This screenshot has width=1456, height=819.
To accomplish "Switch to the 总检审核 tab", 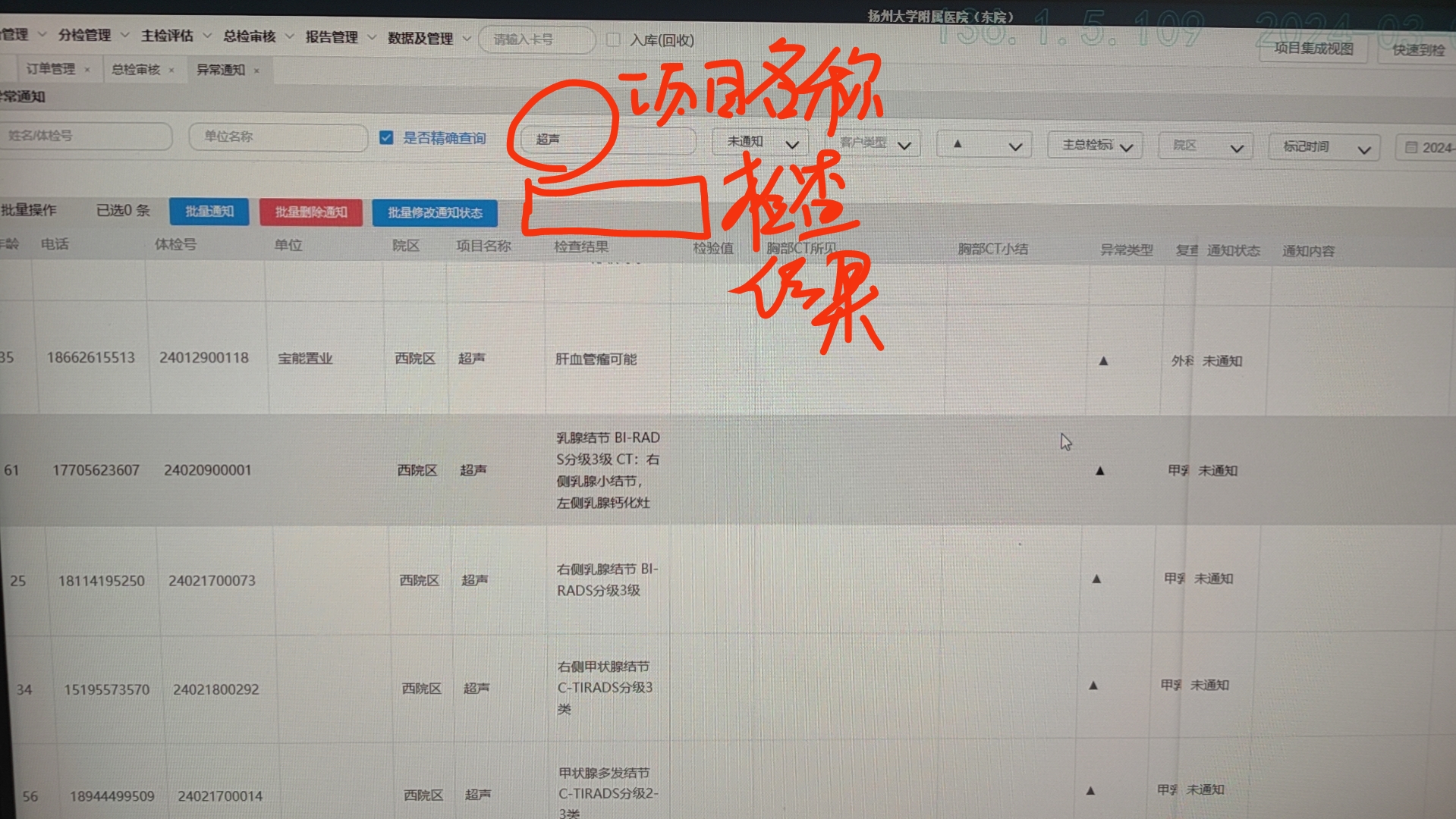I will click(x=136, y=70).
